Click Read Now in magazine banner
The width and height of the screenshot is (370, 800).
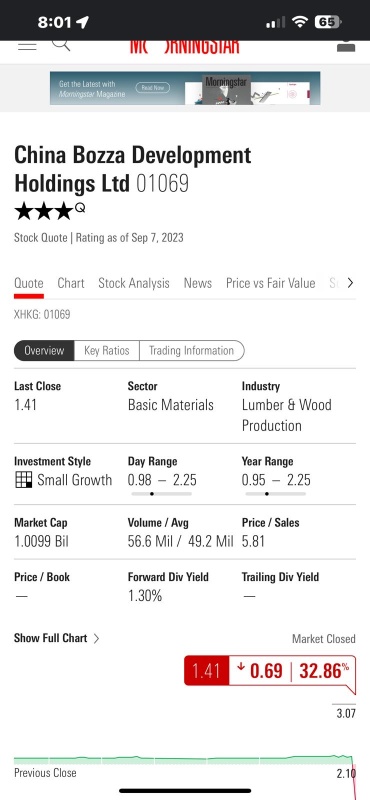tap(153, 88)
